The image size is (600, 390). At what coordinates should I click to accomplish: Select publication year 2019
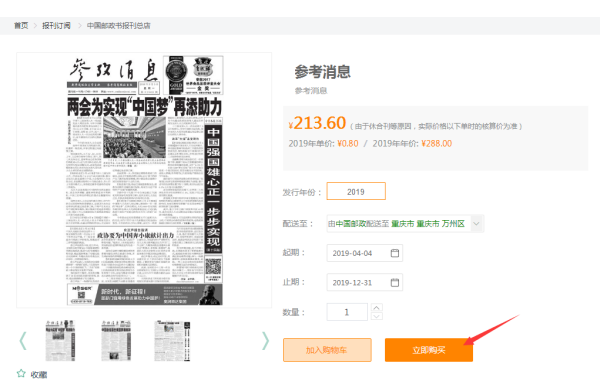(x=356, y=191)
